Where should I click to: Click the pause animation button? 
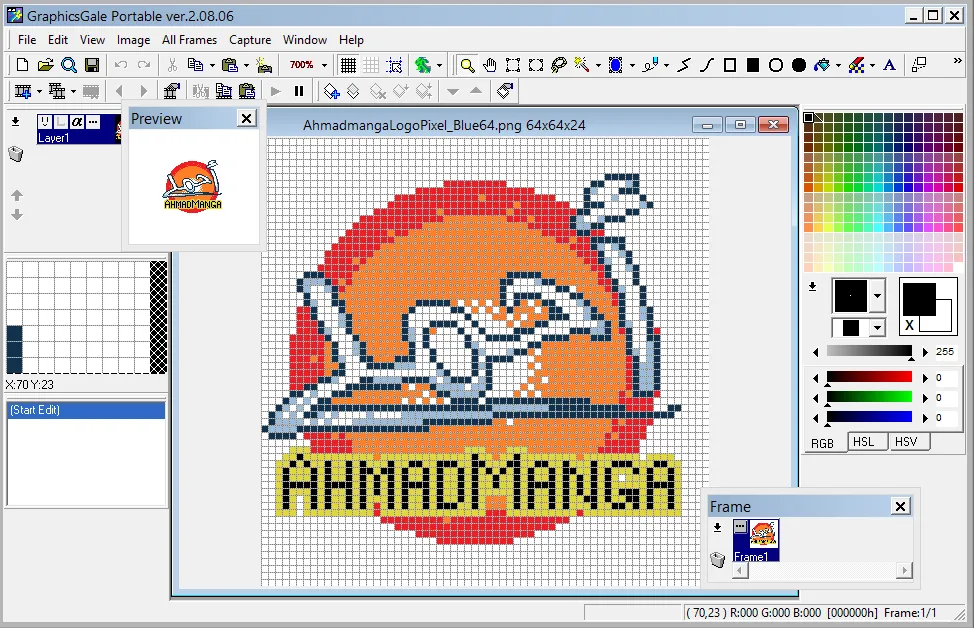tap(299, 91)
